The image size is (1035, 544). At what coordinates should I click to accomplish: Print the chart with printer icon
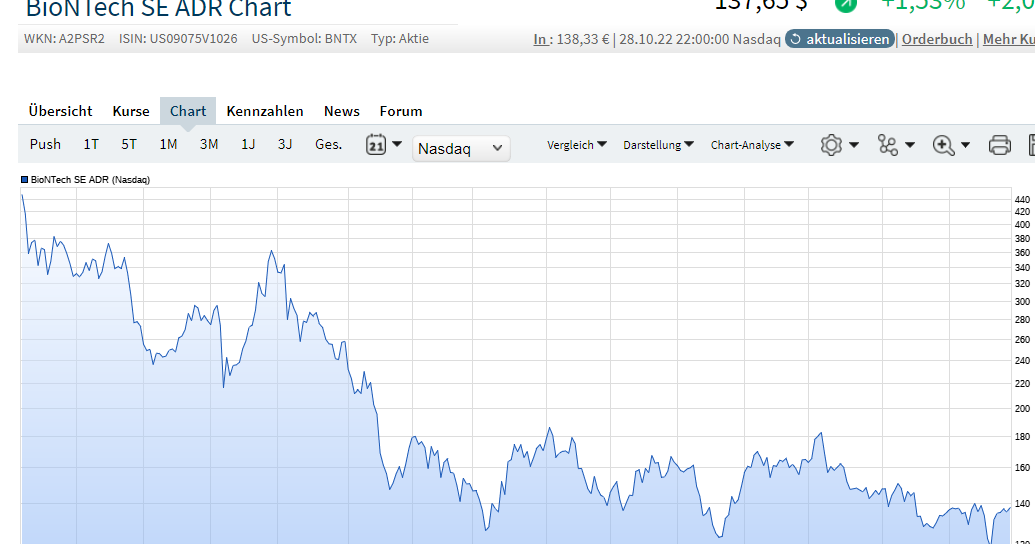pyautogui.click(x=999, y=145)
